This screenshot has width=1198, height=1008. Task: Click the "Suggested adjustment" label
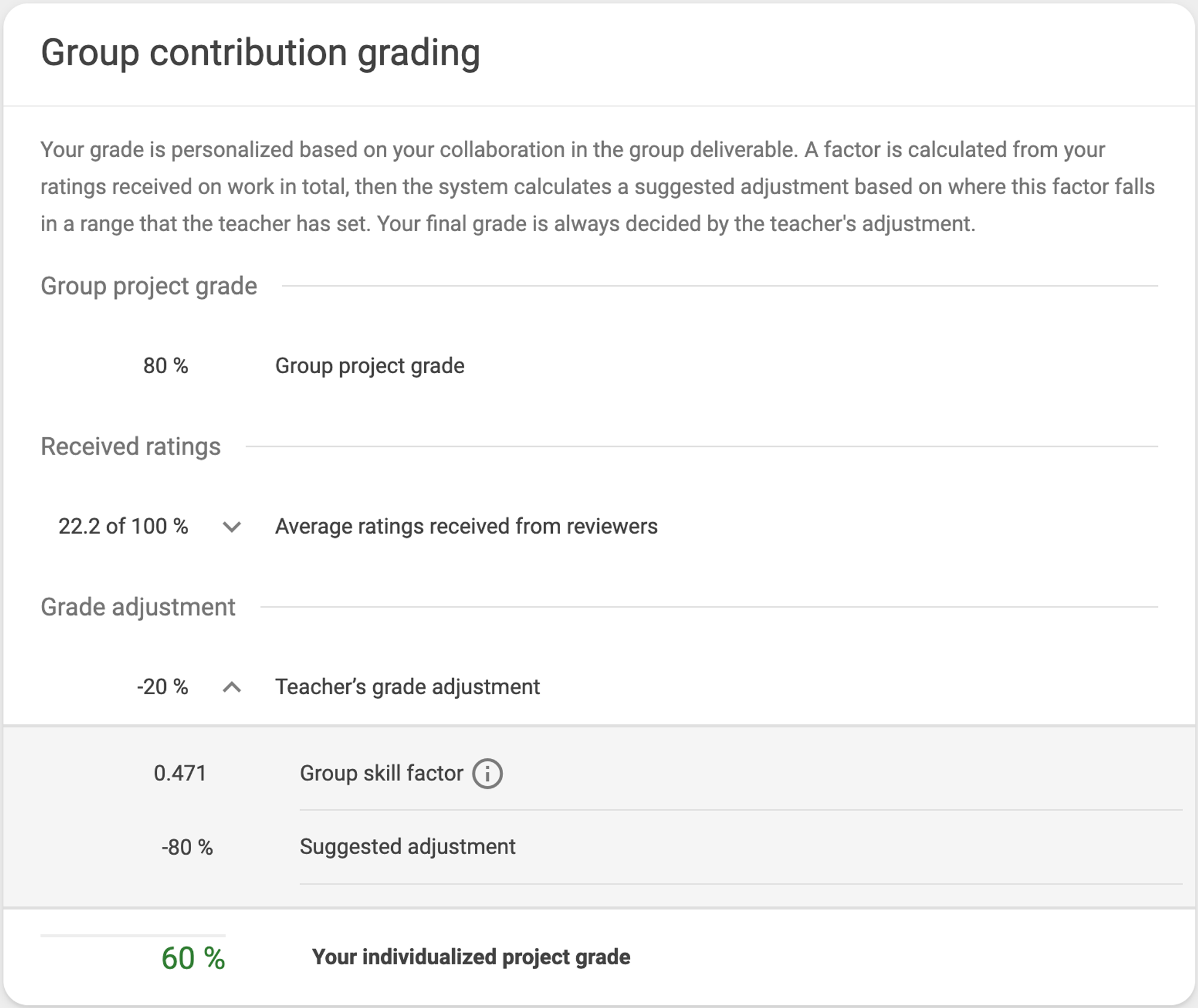(x=407, y=847)
